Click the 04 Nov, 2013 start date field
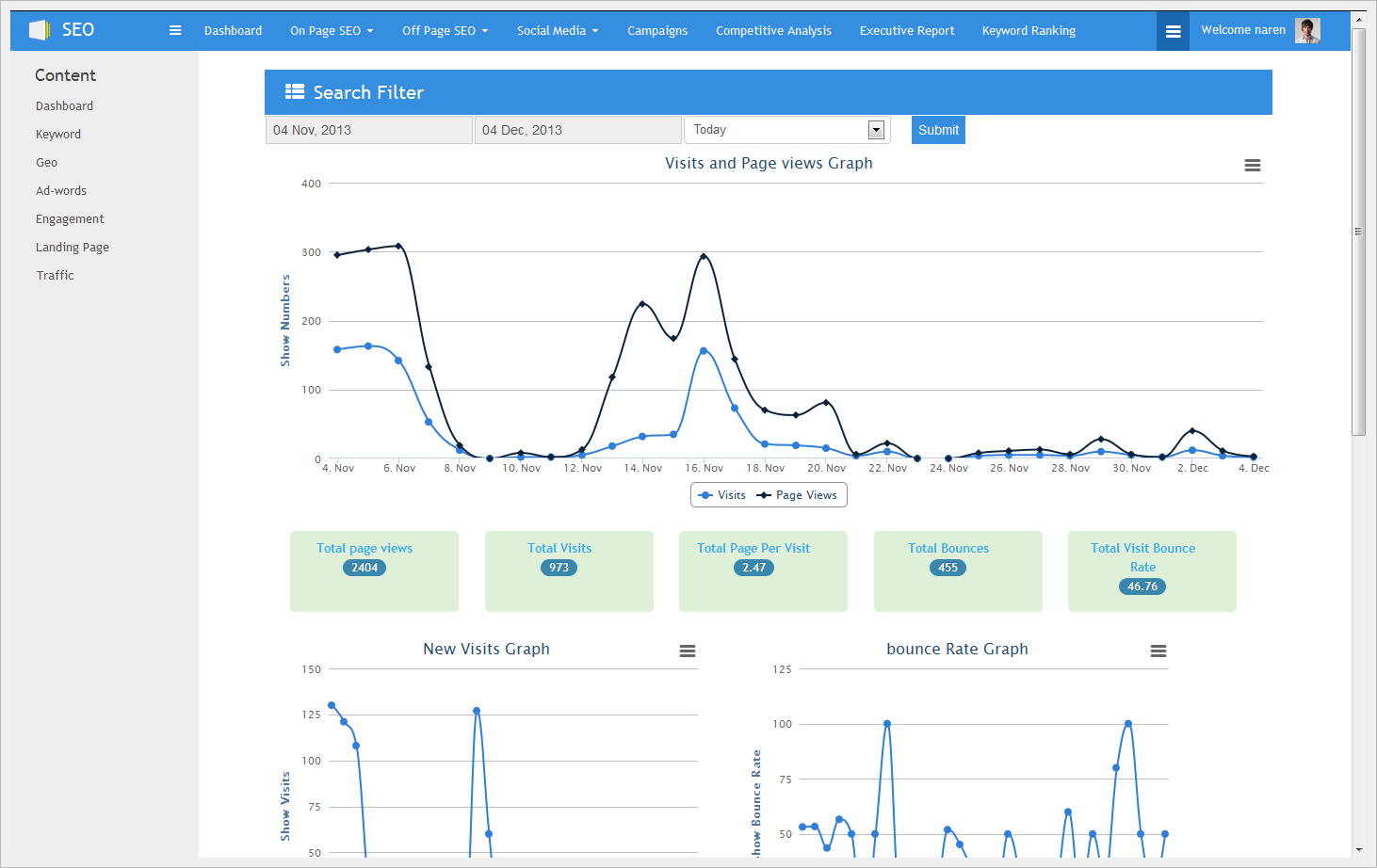This screenshot has height=868, width=1377. point(368,130)
